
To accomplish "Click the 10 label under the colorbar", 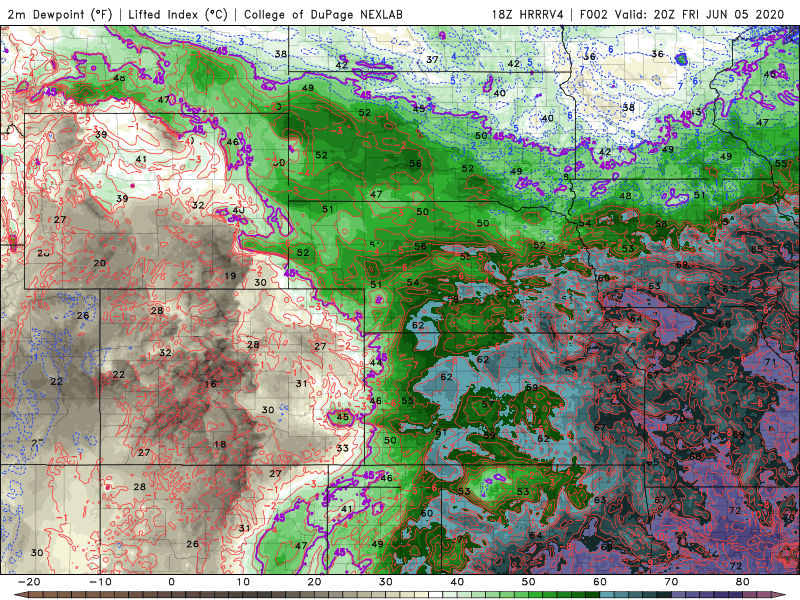I will (243, 582).
